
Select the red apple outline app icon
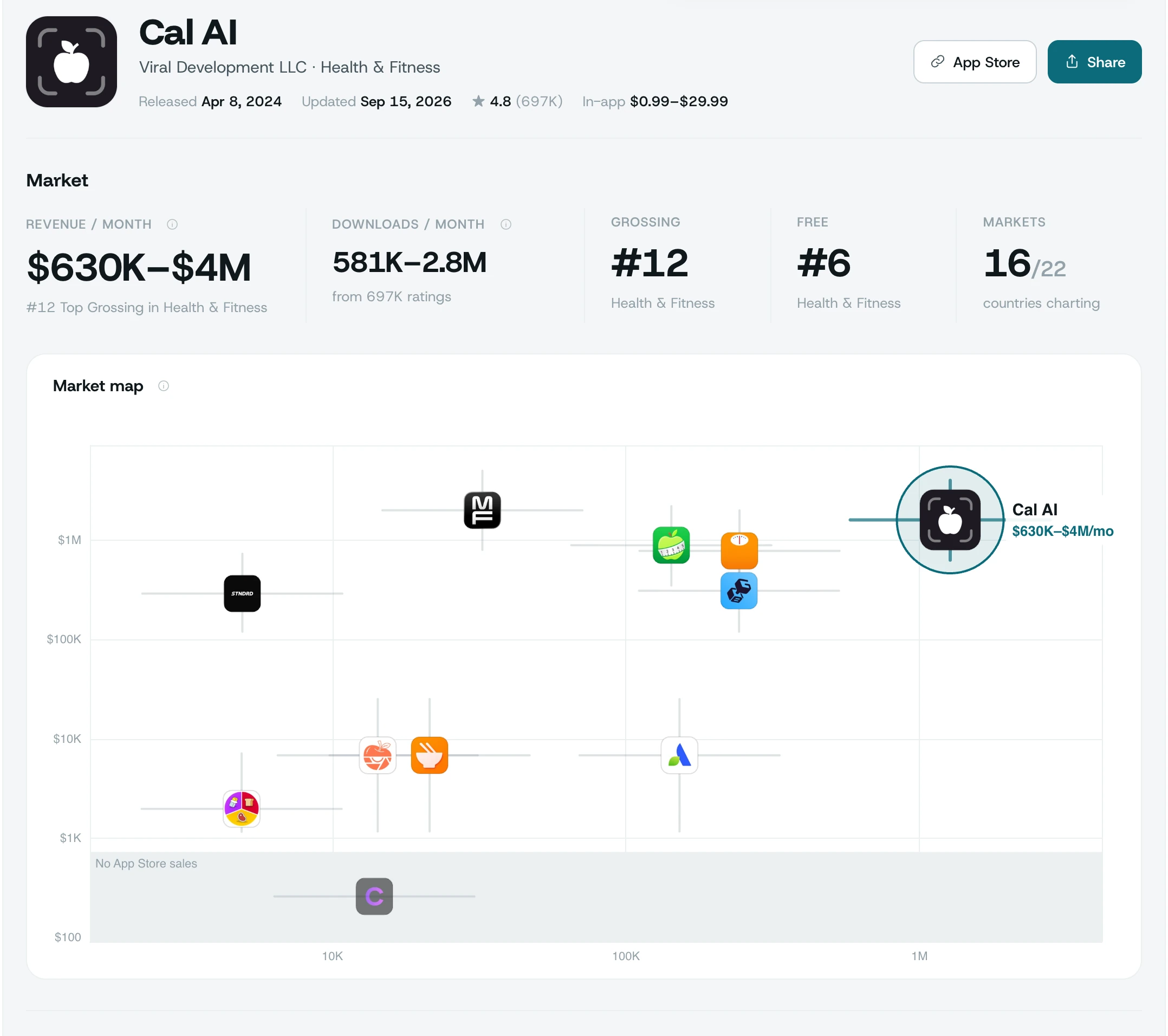tap(378, 755)
